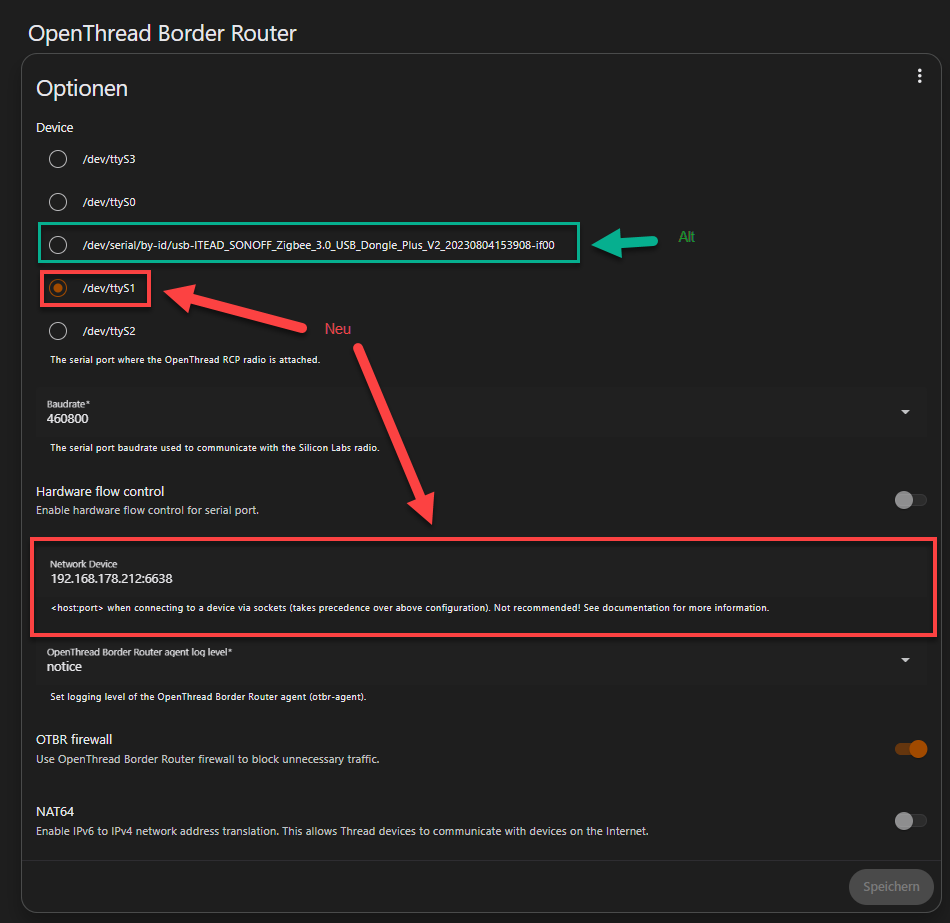
Task: Select the /dev/ttyS1 radio button
Action: pyautogui.click(x=58, y=288)
